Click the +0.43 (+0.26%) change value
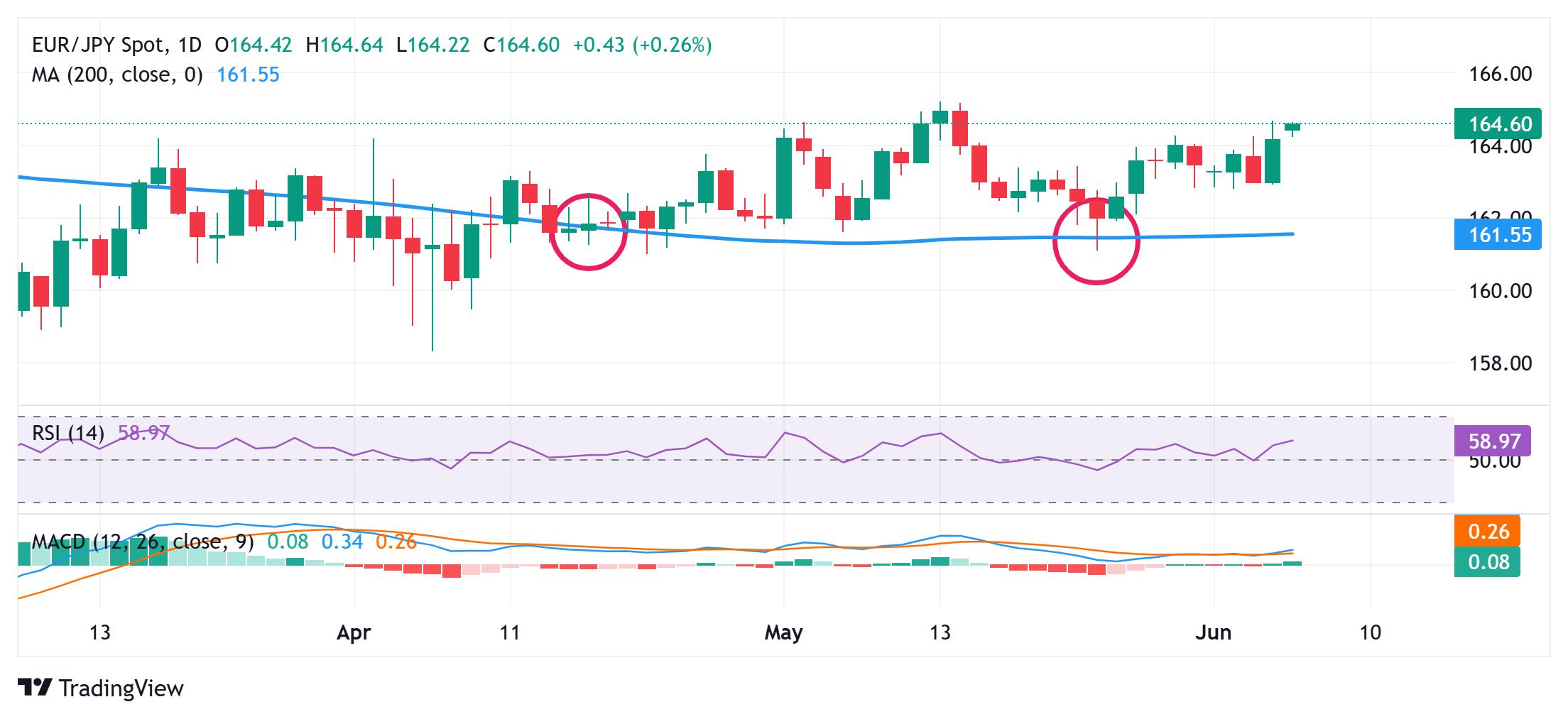Screen dimensions: 1568x719 [x=642, y=45]
